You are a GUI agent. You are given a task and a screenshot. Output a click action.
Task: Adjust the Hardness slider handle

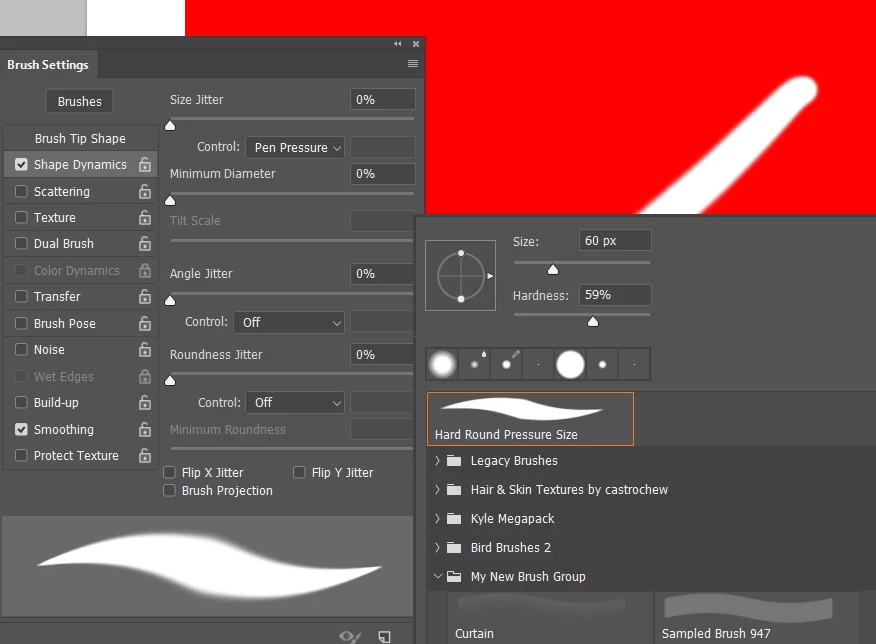(593, 322)
